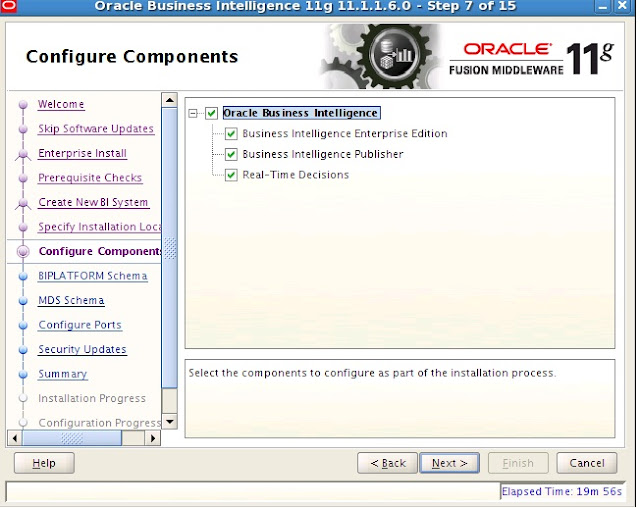Go to the Summary step
This screenshot has height=508, width=640.
pos(62,374)
